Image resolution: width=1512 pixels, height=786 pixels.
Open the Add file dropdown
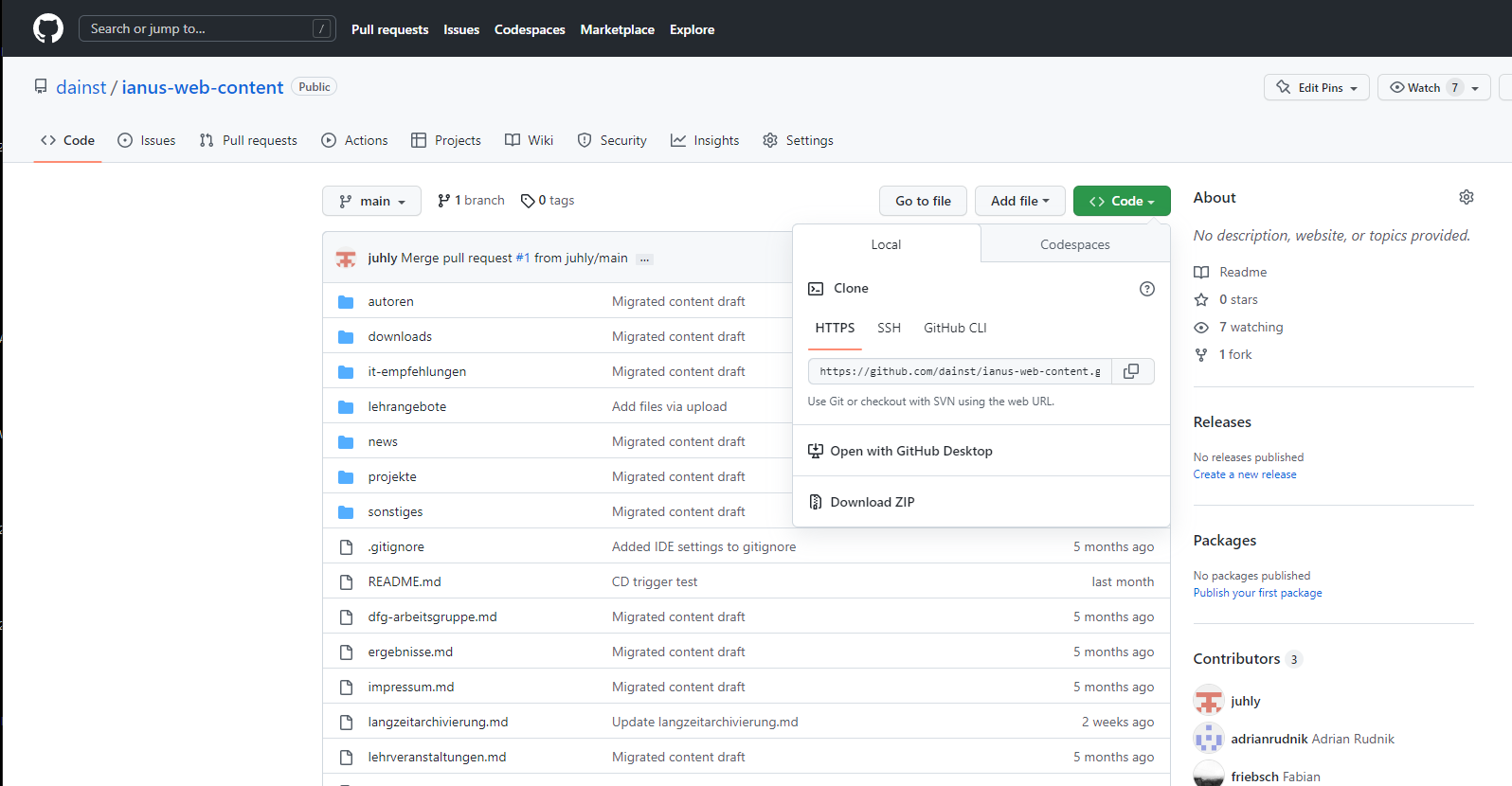pos(1019,201)
